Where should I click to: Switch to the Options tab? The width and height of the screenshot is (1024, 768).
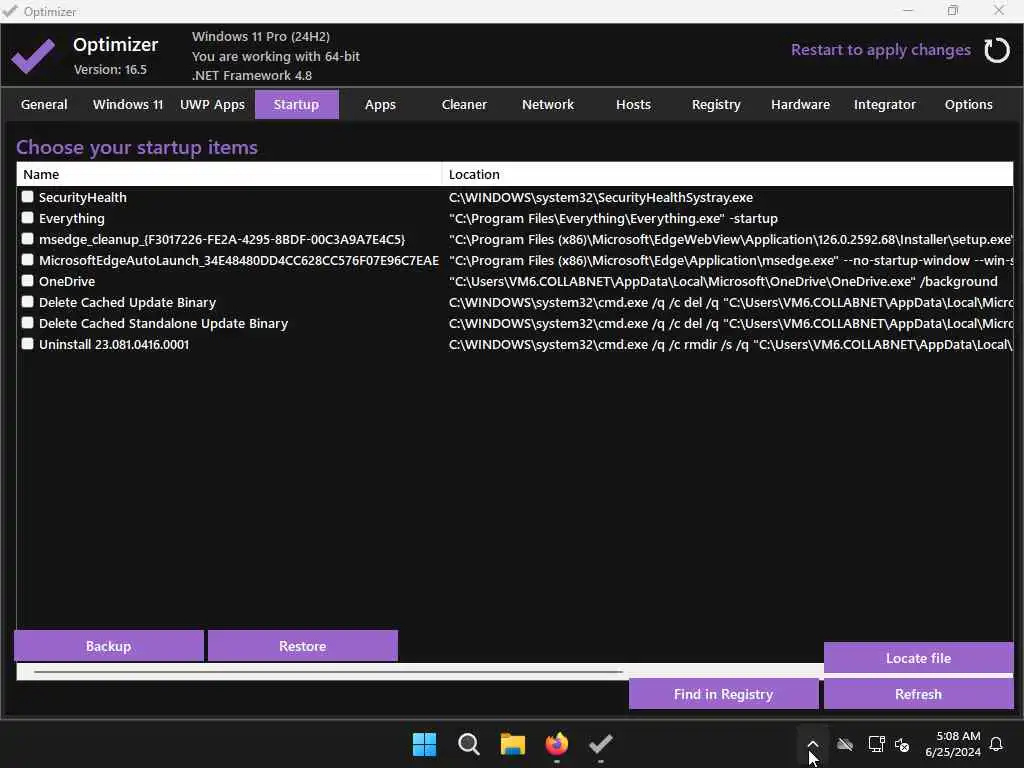tap(968, 104)
